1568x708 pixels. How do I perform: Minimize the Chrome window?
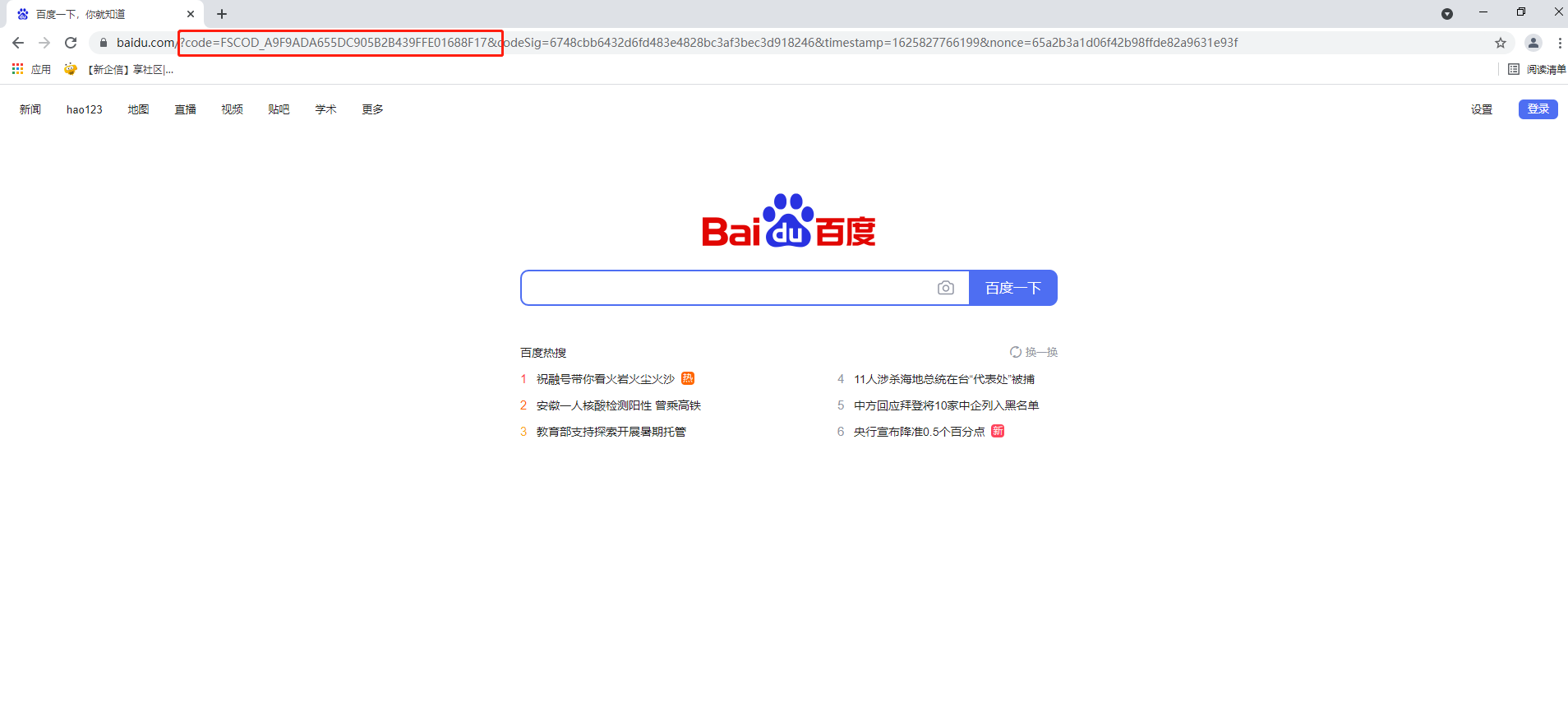click(1483, 12)
